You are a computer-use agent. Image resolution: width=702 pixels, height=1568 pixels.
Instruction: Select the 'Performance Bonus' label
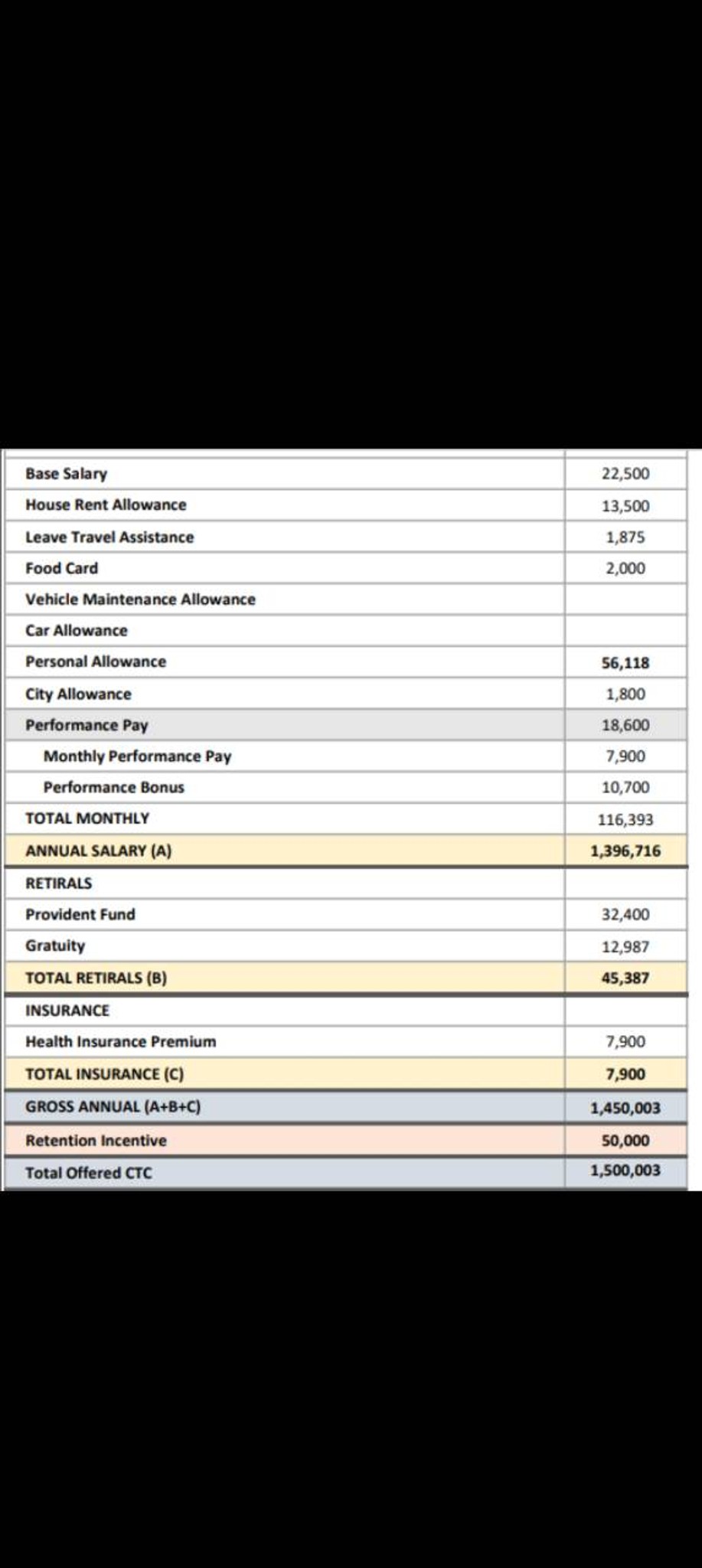click(114, 788)
